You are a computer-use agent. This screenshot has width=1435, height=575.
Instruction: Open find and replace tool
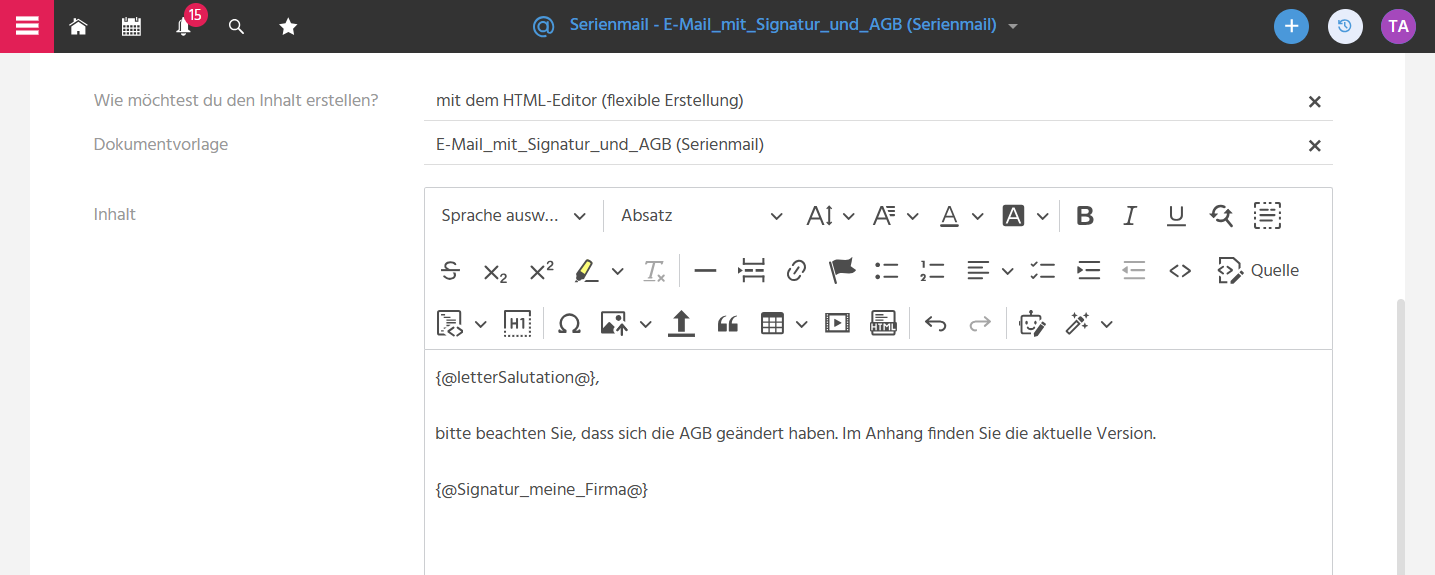1221,215
